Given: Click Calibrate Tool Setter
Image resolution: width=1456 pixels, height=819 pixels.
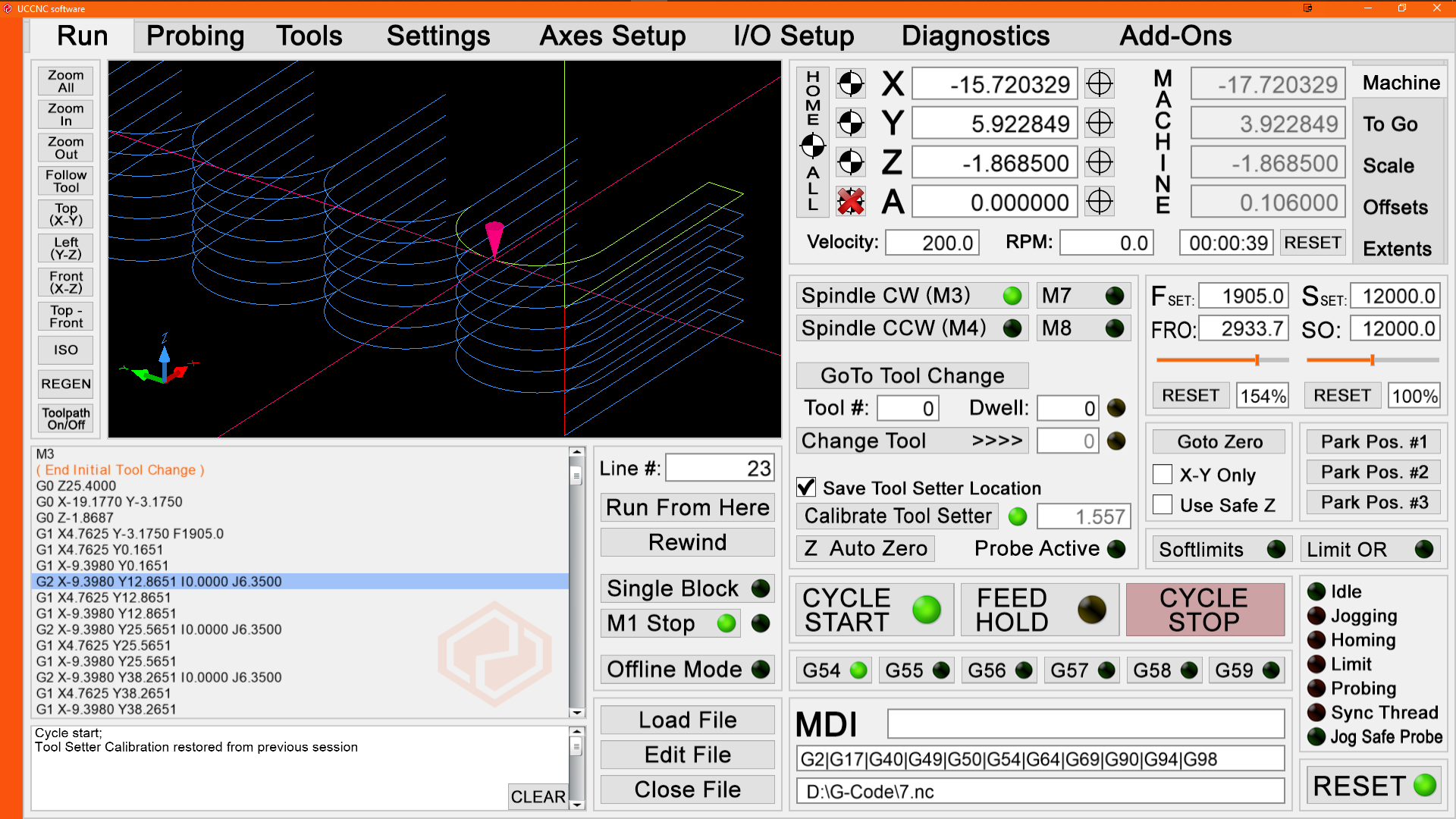Looking at the screenshot, I should pyautogui.click(x=898, y=516).
